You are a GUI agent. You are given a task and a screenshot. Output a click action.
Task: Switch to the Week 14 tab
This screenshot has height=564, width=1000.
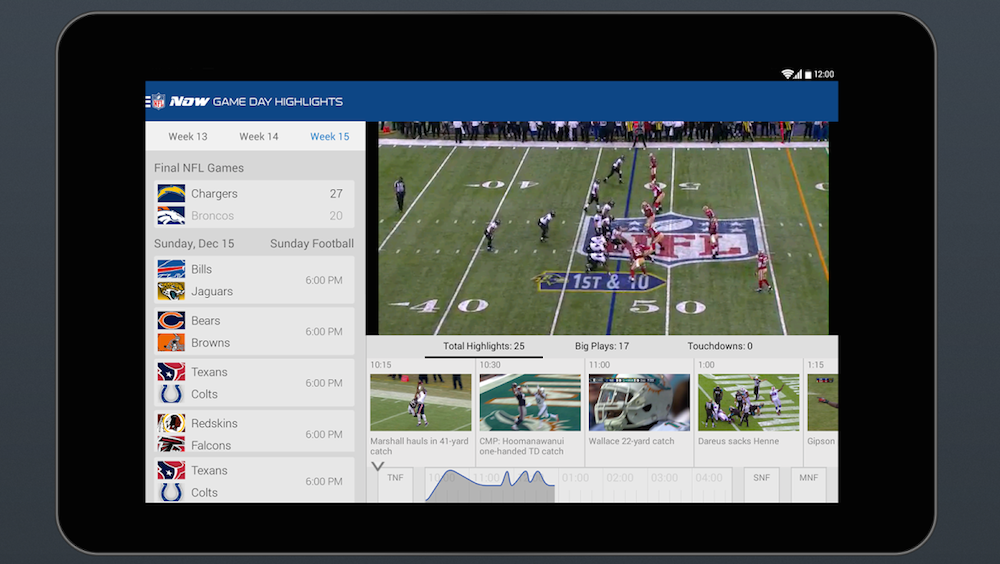coord(259,137)
